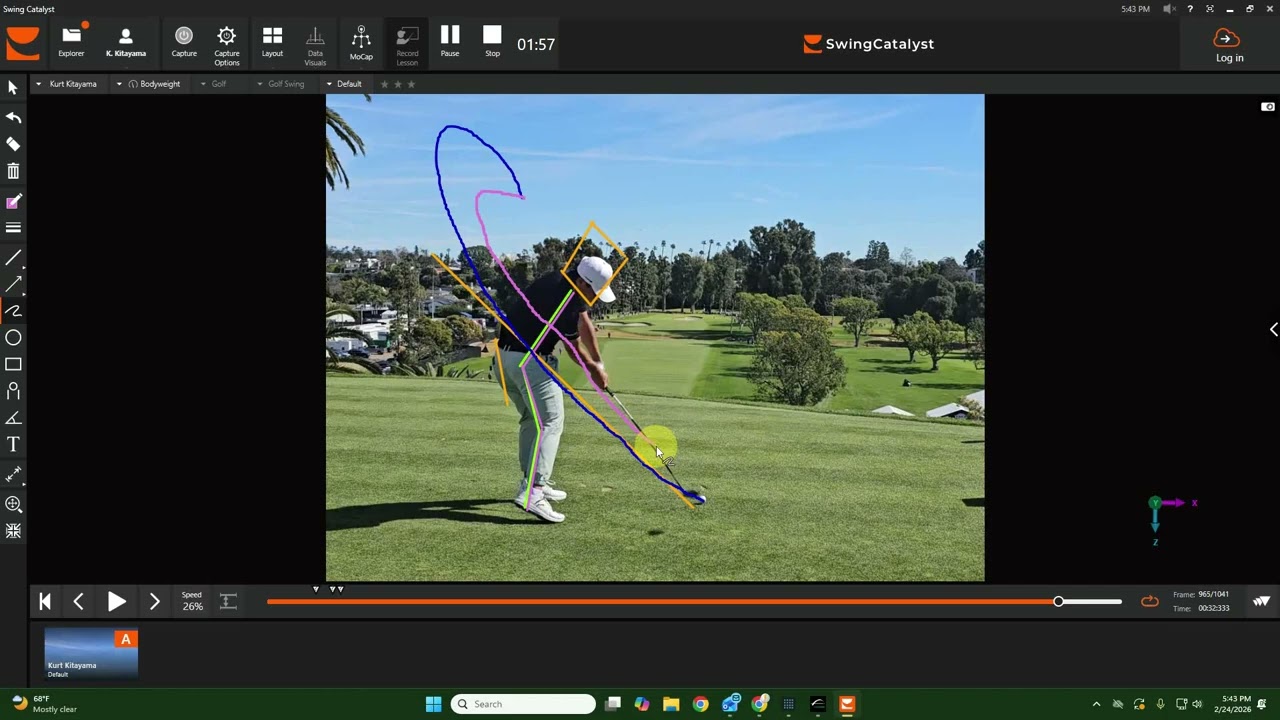Choose the eraser tool

point(13,144)
